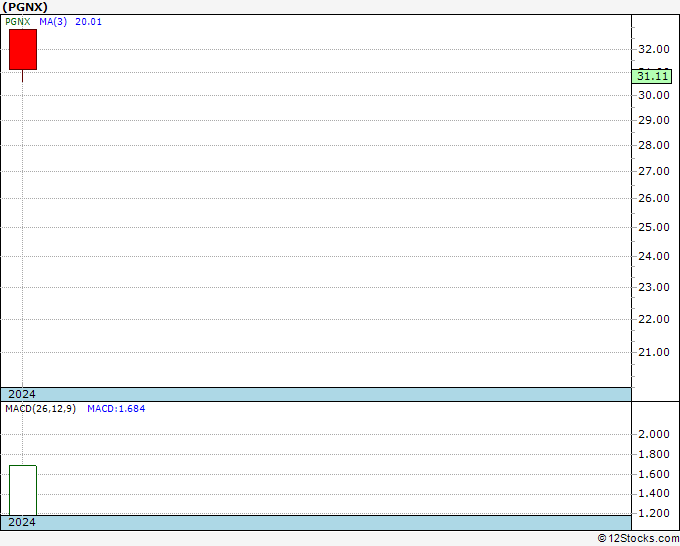Click the MA(3) indicator label
Viewport: 680px width, 546px height.
pyautogui.click(x=53, y=22)
